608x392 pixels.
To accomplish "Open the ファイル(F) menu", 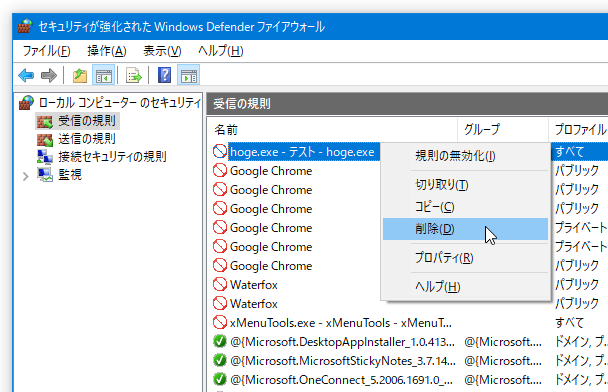I will 46,51.
